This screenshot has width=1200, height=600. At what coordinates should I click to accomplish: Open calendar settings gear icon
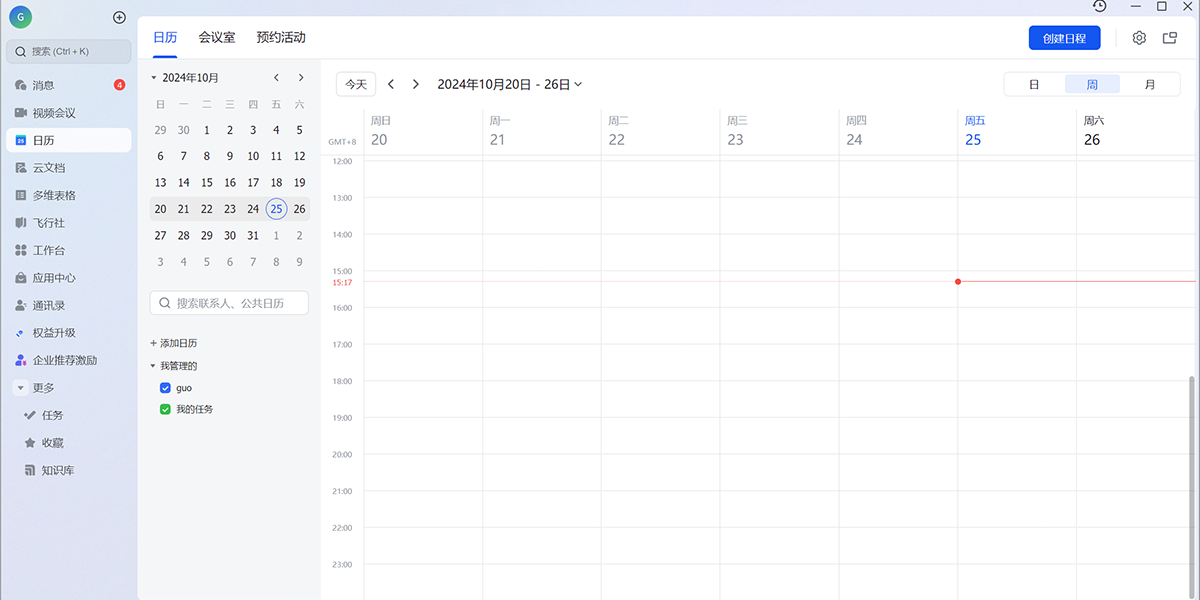pyautogui.click(x=1139, y=38)
